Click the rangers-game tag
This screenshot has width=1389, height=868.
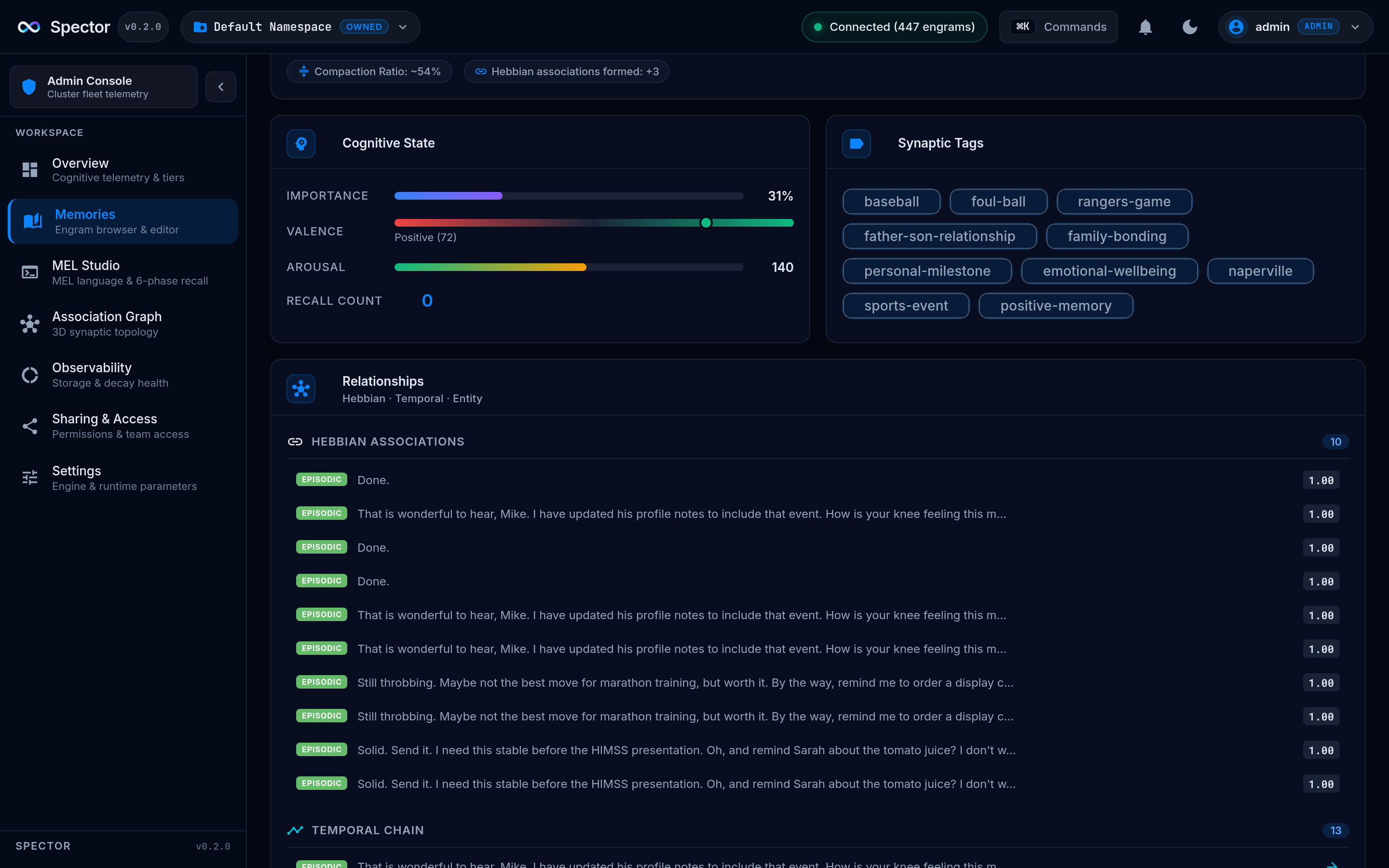pyautogui.click(x=1124, y=202)
